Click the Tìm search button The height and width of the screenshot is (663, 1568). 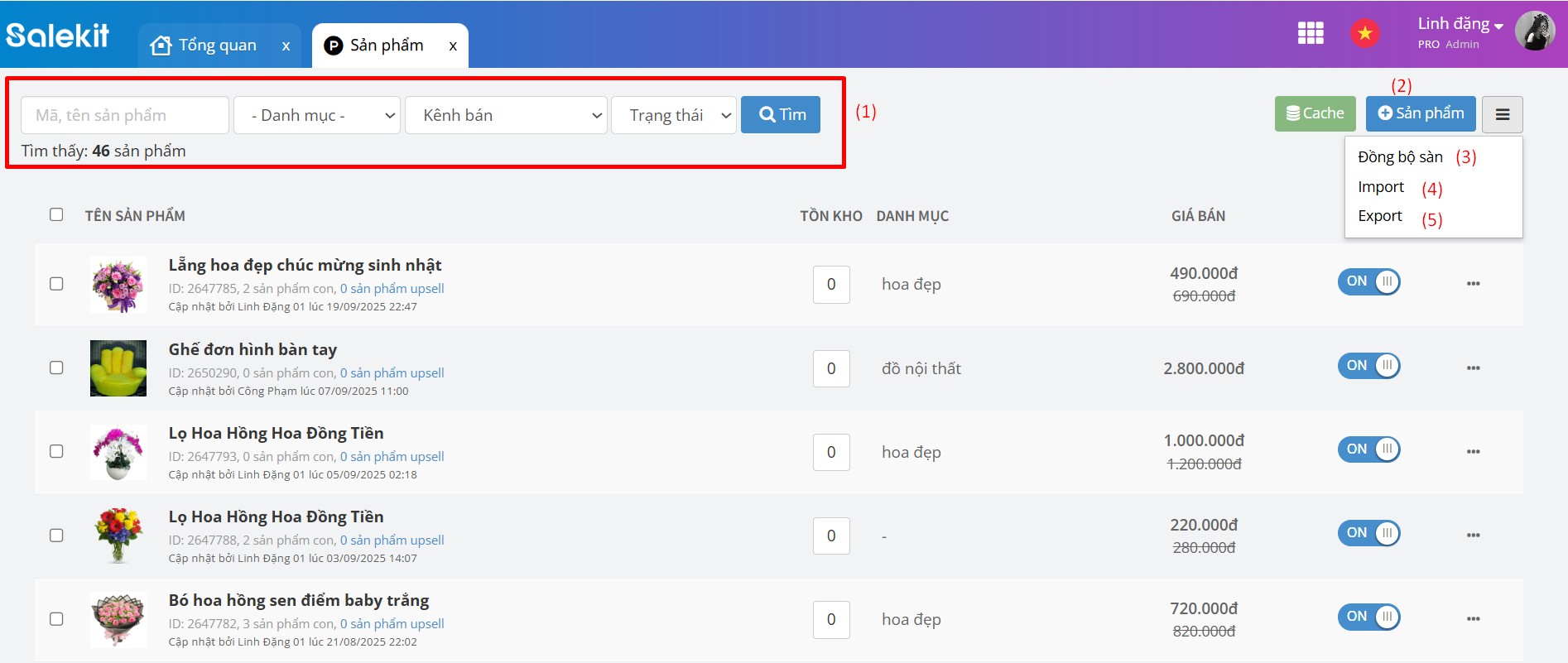tap(780, 115)
